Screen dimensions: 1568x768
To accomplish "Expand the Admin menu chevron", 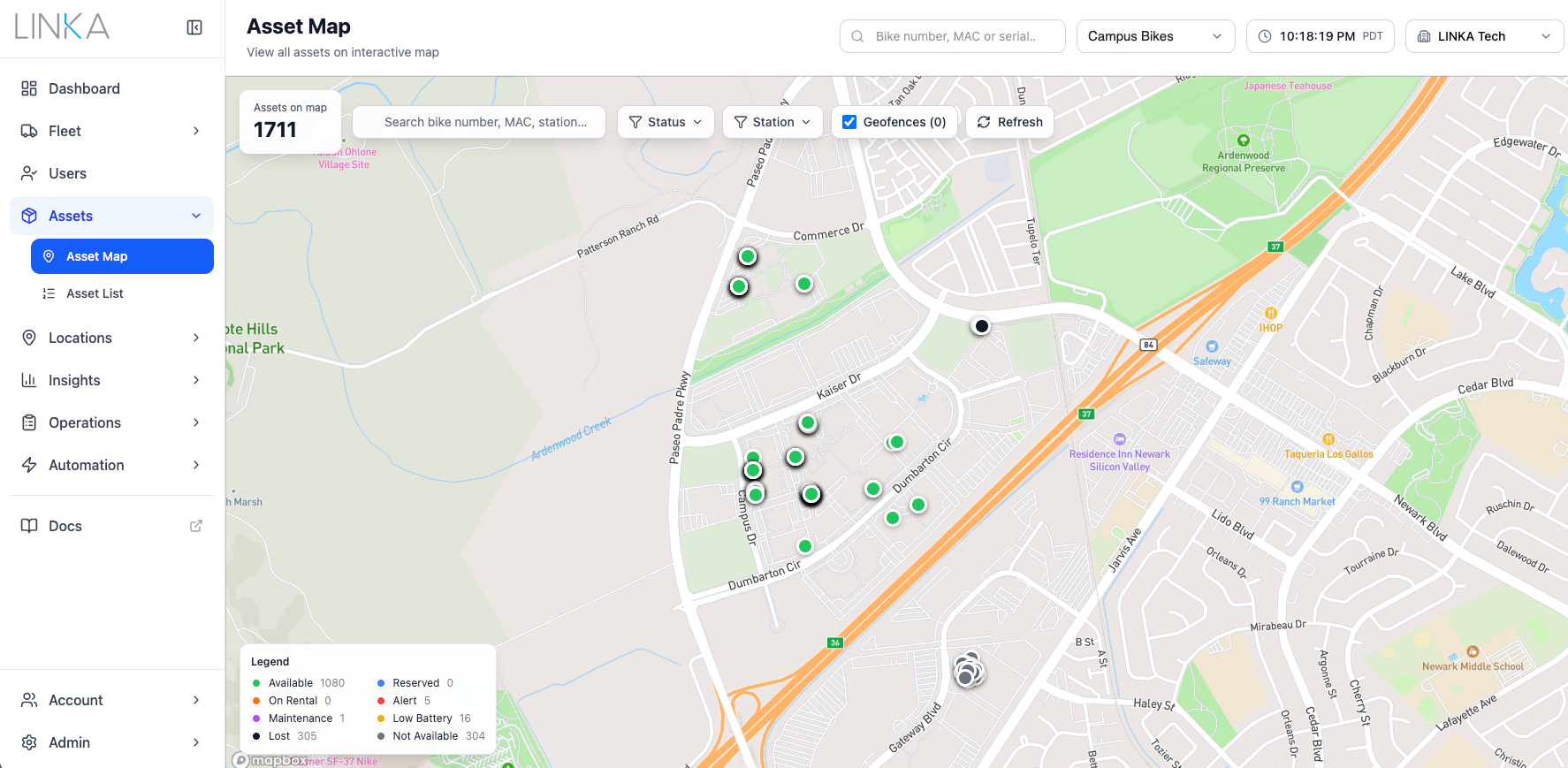I will [x=196, y=742].
